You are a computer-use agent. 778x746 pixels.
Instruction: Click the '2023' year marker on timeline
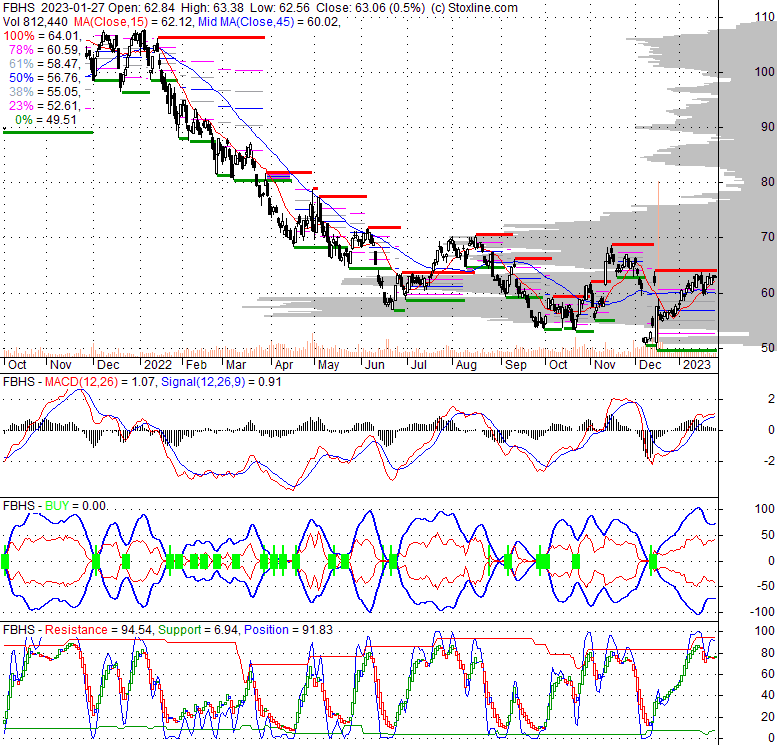pyautogui.click(x=697, y=365)
